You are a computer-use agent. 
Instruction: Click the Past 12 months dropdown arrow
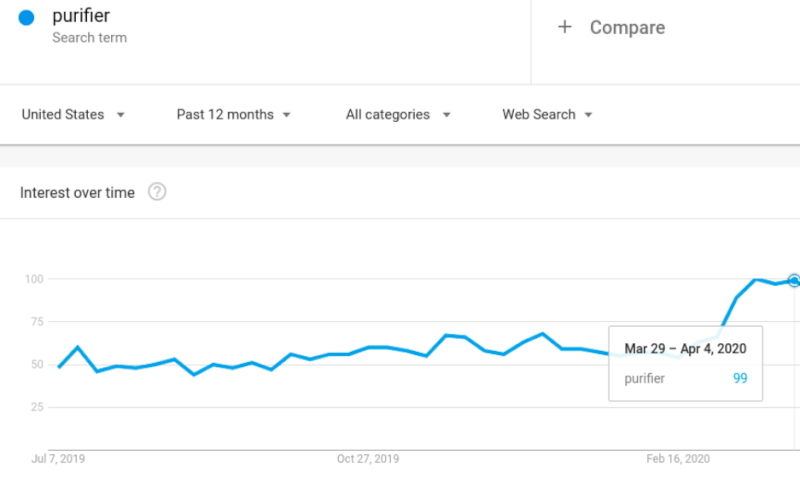pos(287,115)
